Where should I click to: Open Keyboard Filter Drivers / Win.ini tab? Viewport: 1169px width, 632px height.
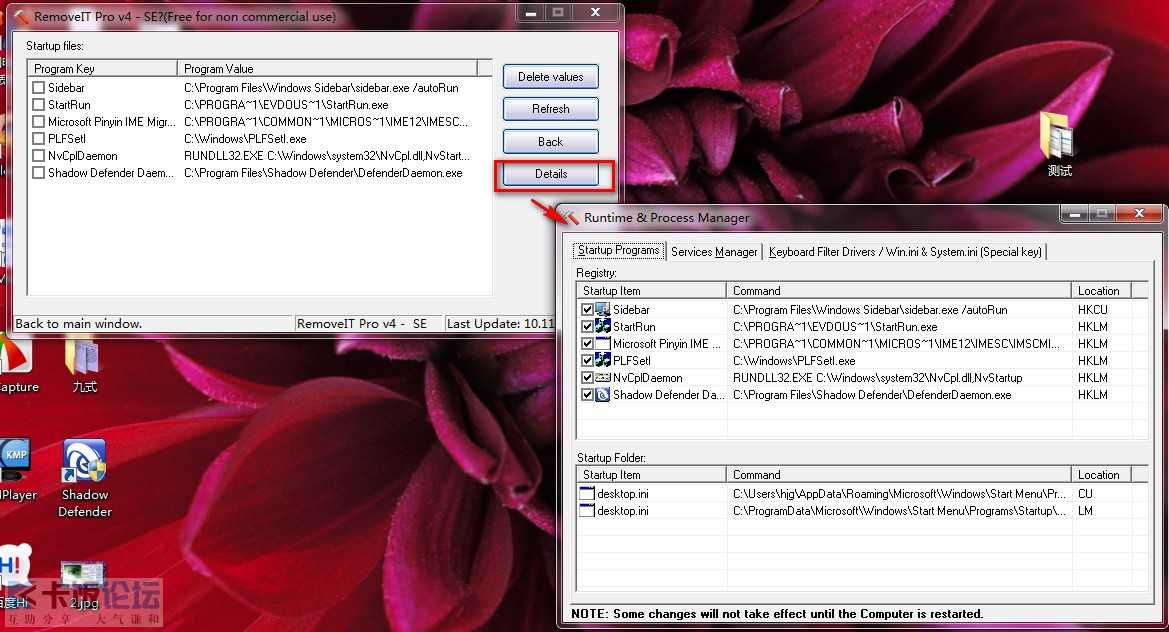[905, 252]
